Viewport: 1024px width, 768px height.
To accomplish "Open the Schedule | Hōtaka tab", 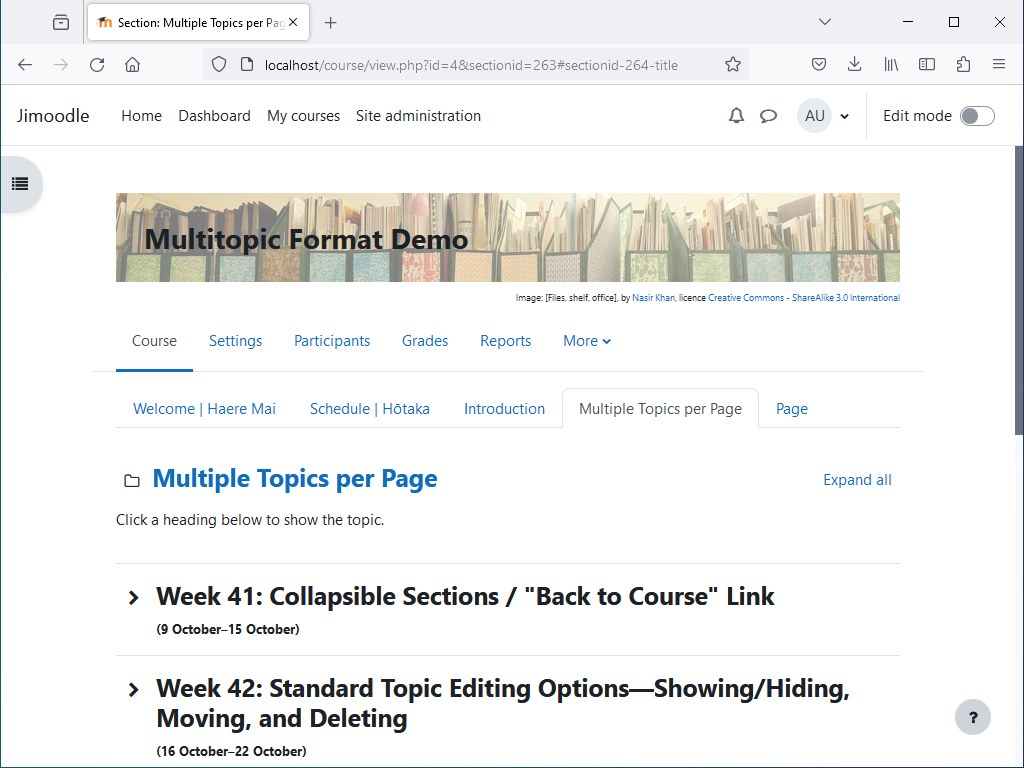I will pyautogui.click(x=370, y=409).
